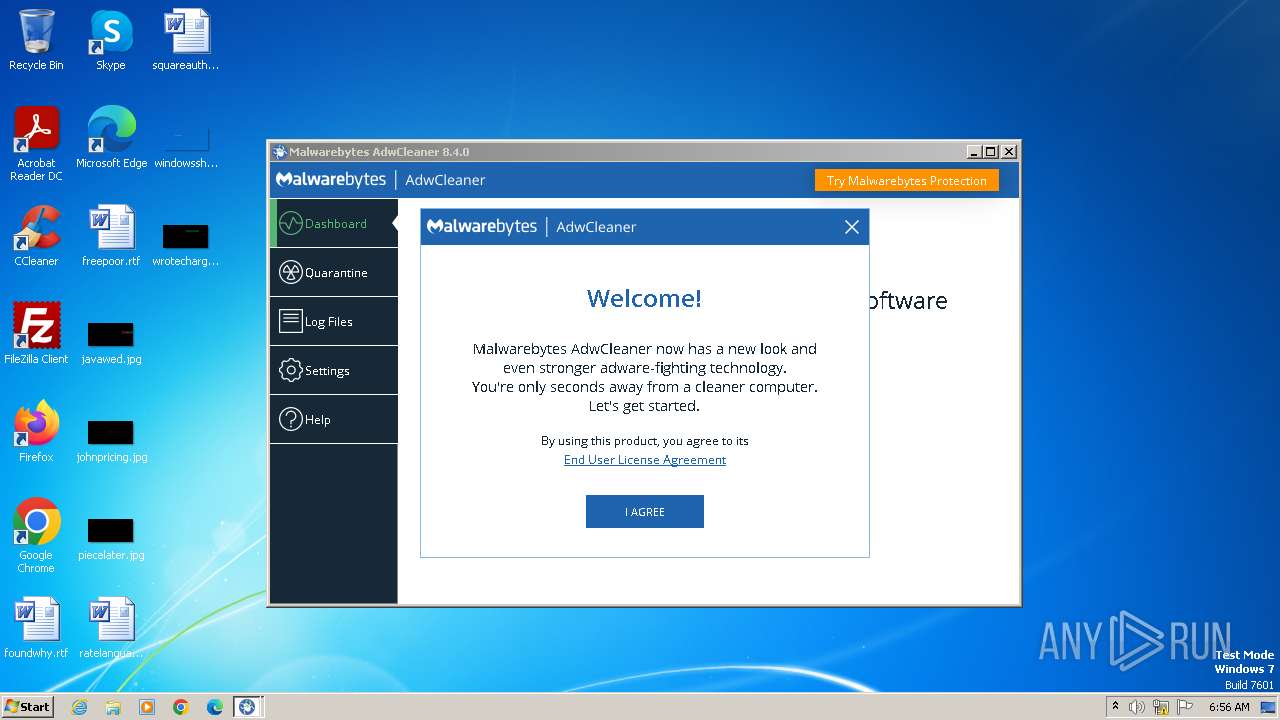Open the Quarantine sidebar tab
This screenshot has width=1280, height=720.
334,272
